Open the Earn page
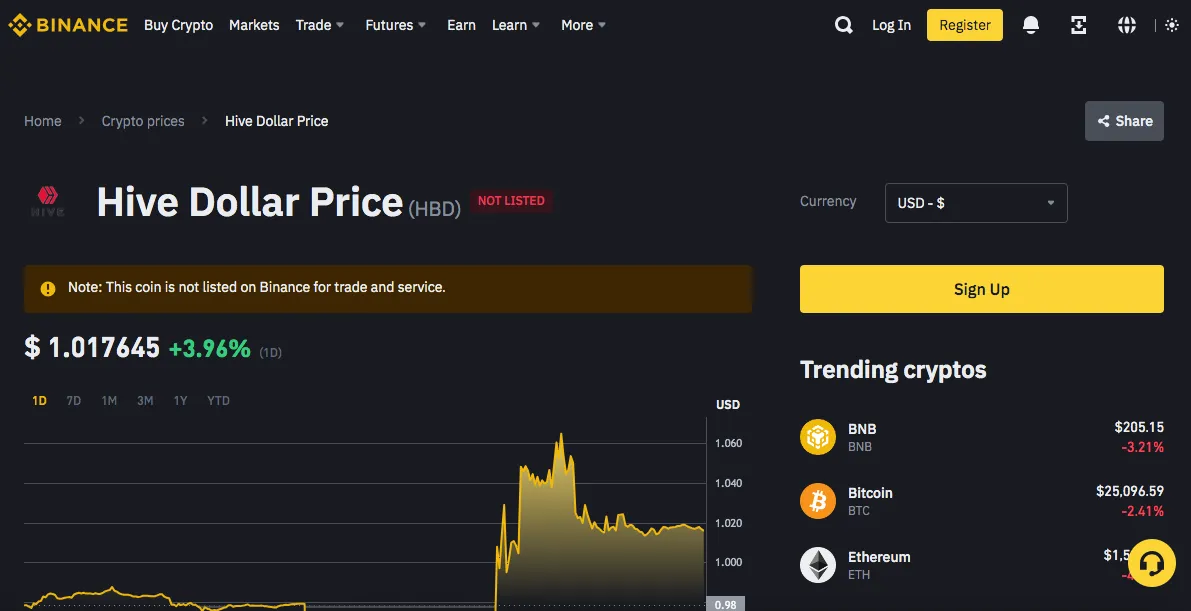1191x611 pixels. click(x=461, y=25)
